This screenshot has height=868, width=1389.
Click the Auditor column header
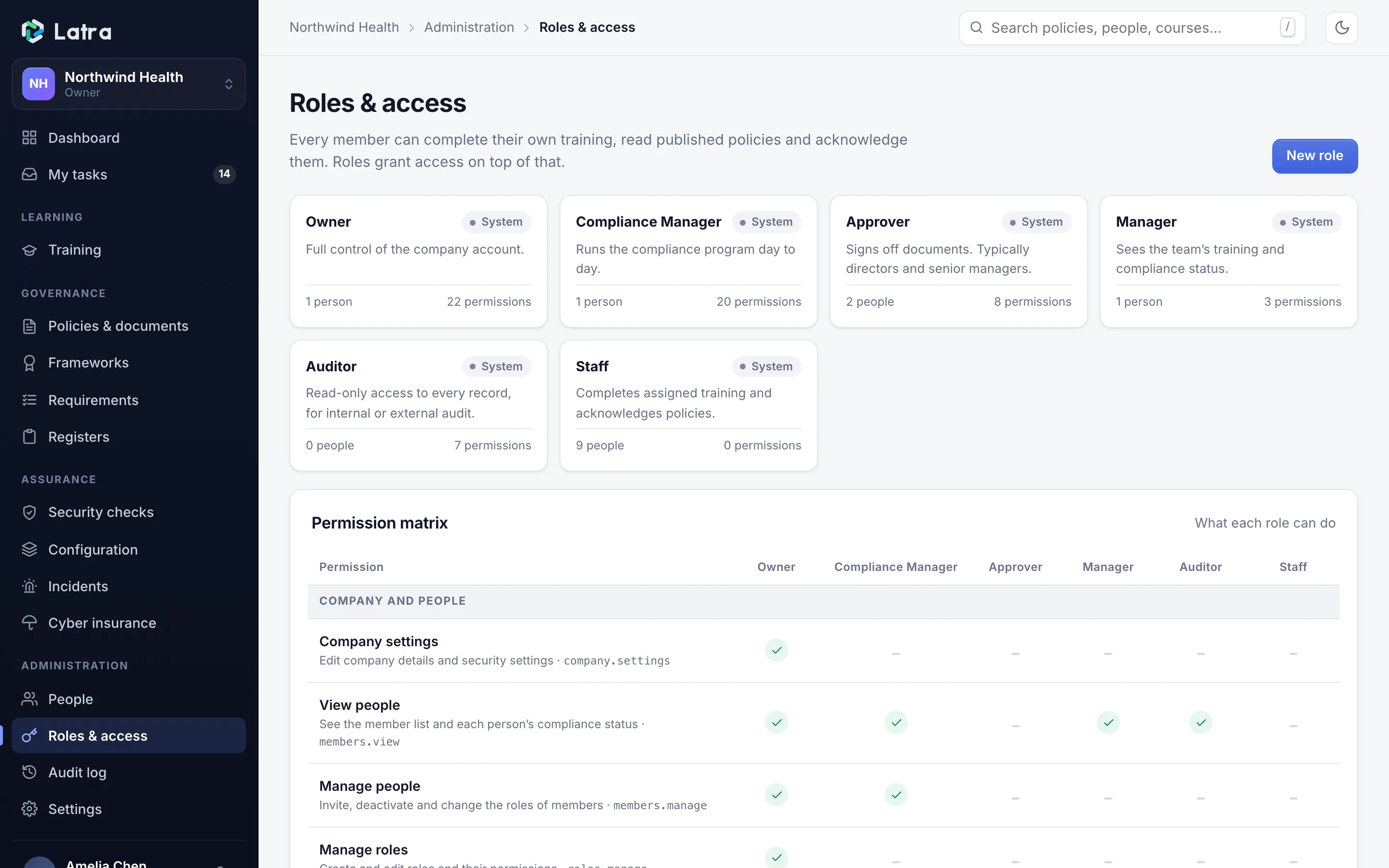(x=1200, y=567)
